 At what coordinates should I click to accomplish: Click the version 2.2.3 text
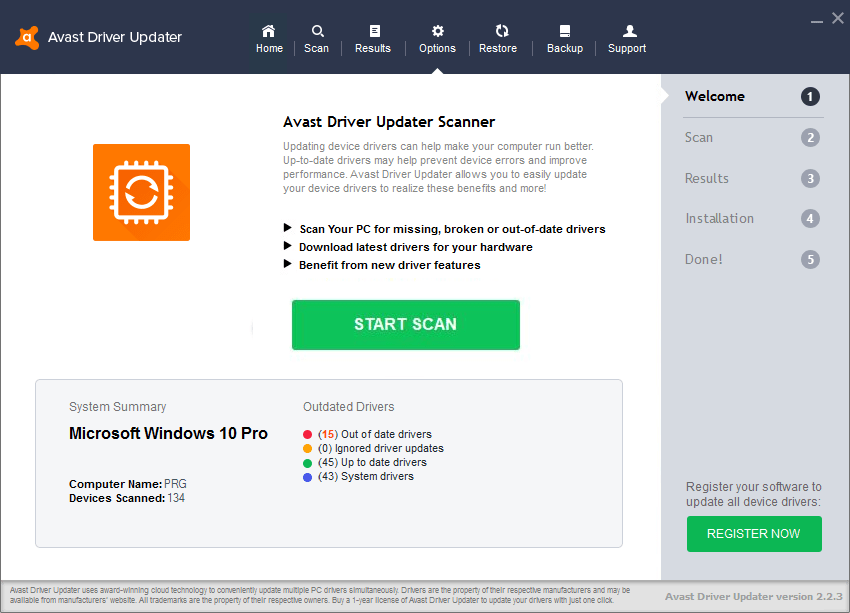pos(754,597)
